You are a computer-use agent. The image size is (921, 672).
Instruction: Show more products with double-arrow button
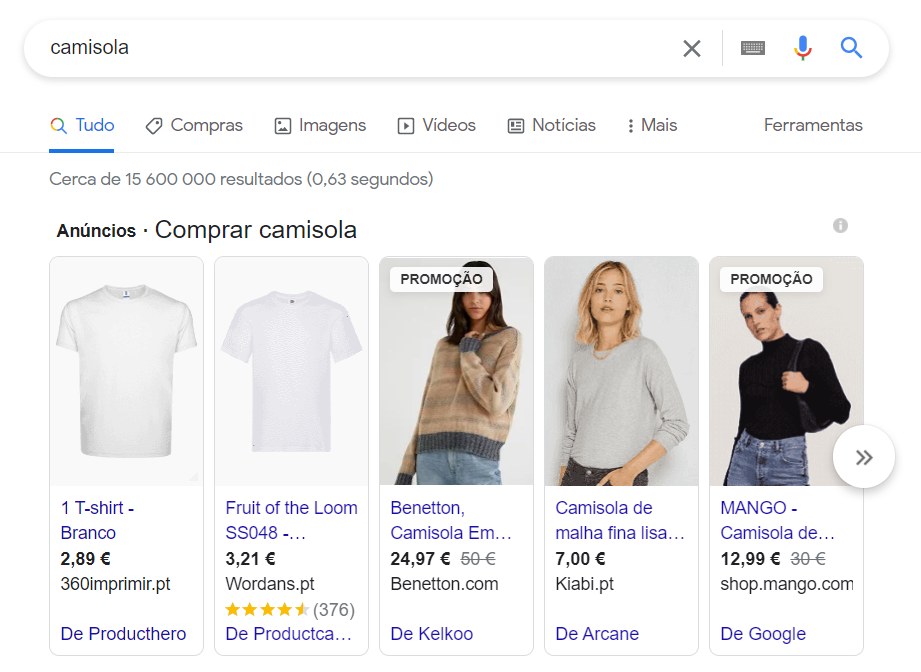pyautogui.click(x=863, y=457)
